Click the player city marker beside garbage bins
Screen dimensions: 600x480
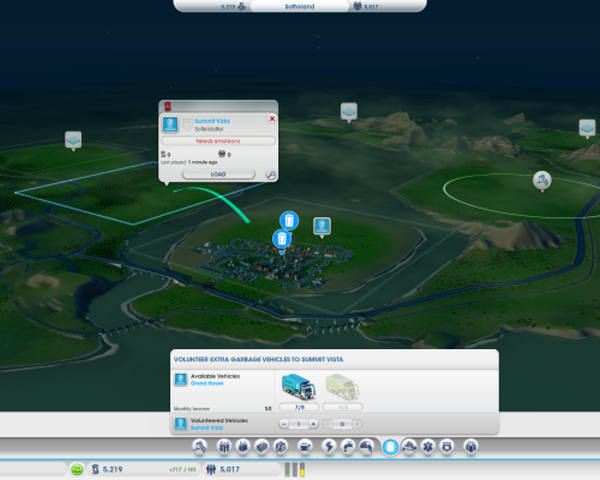pos(322,226)
